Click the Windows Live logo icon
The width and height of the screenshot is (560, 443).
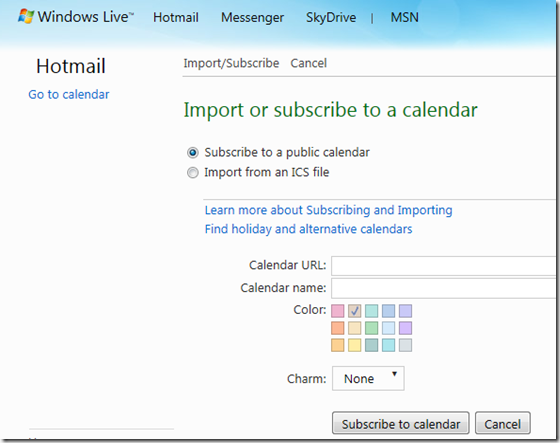coord(26,17)
